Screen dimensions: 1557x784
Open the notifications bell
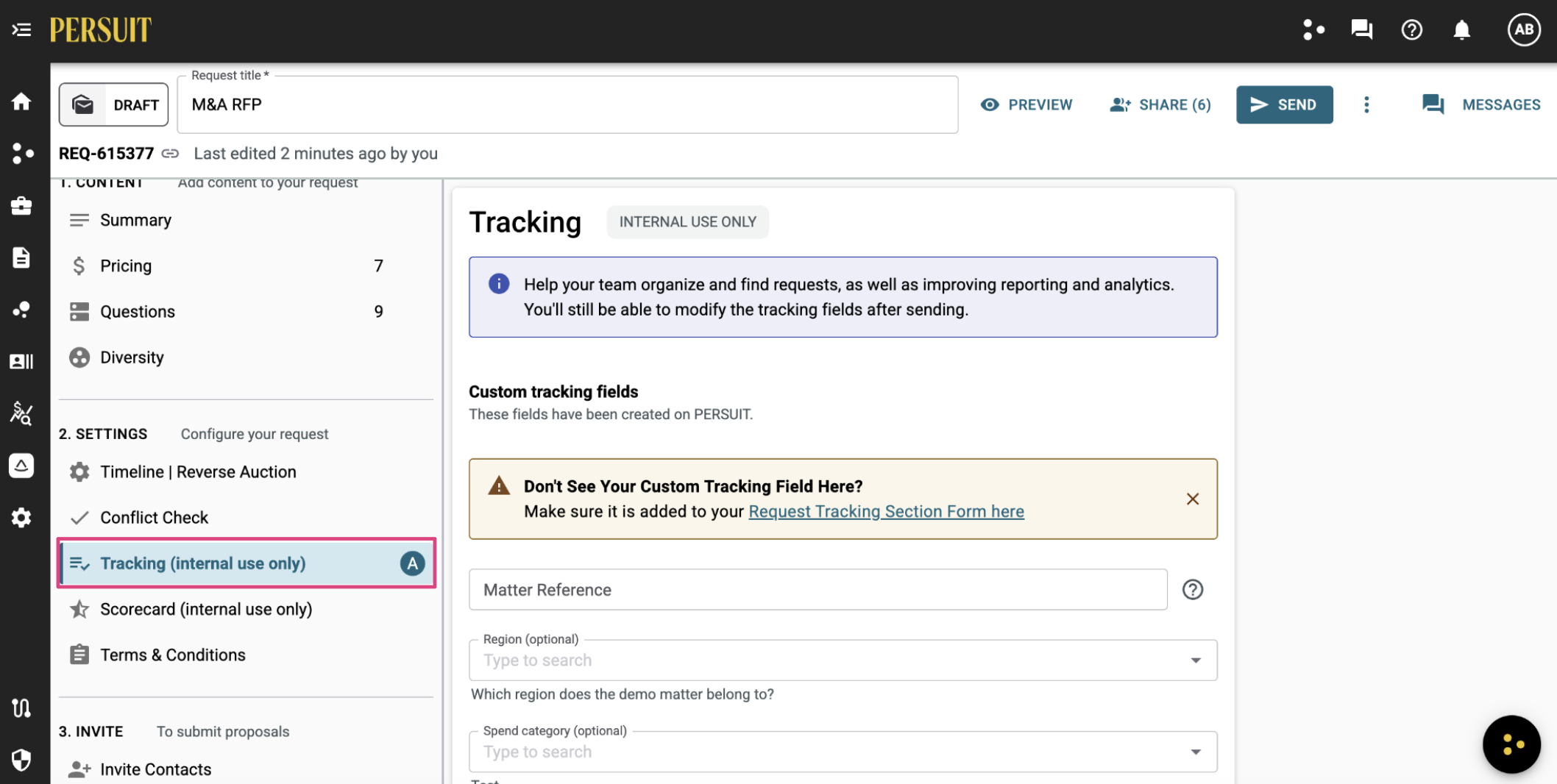pos(1461,30)
